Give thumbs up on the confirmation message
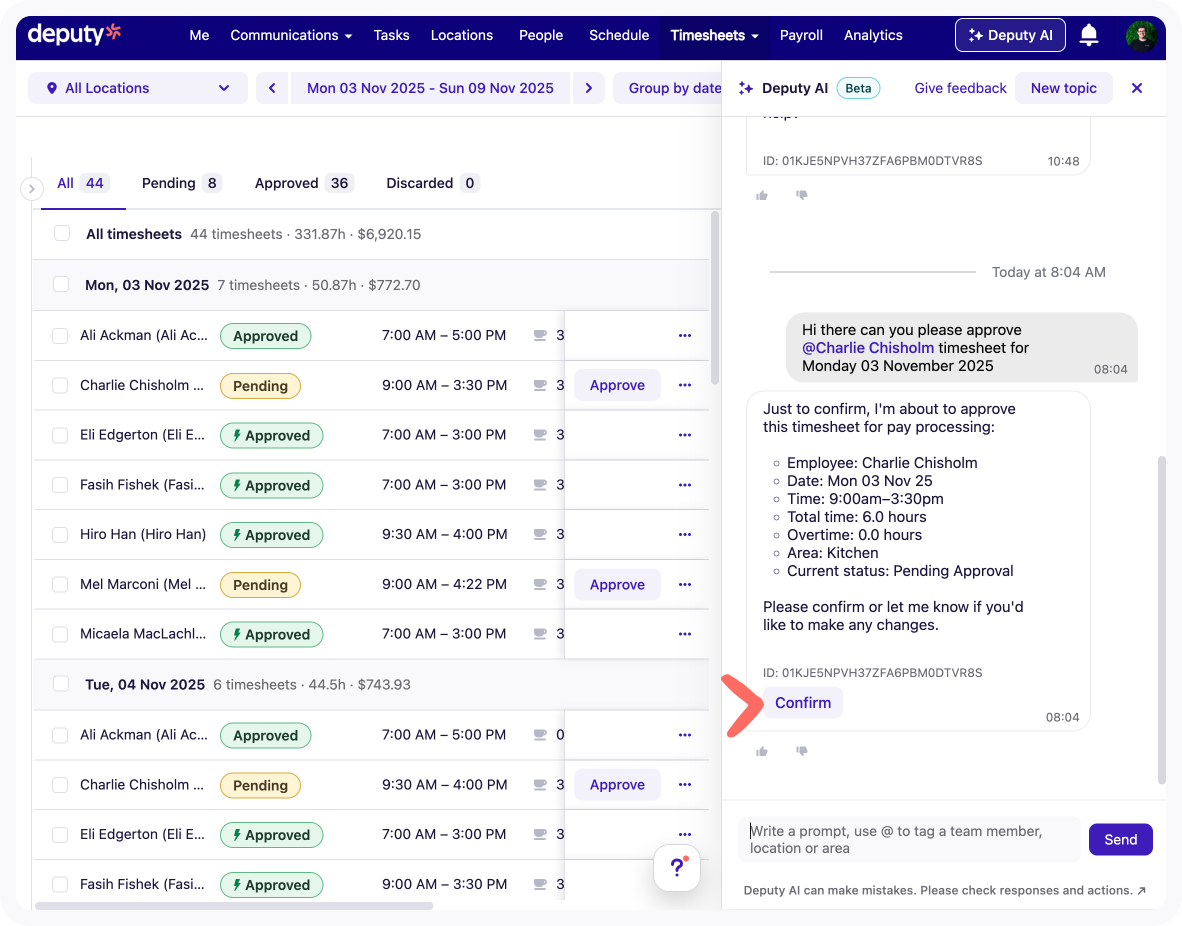This screenshot has width=1182, height=926. [x=762, y=751]
